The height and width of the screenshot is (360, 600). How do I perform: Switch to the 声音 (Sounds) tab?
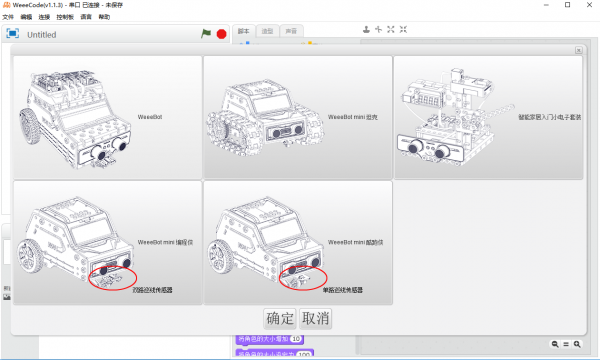click(291, 31)
